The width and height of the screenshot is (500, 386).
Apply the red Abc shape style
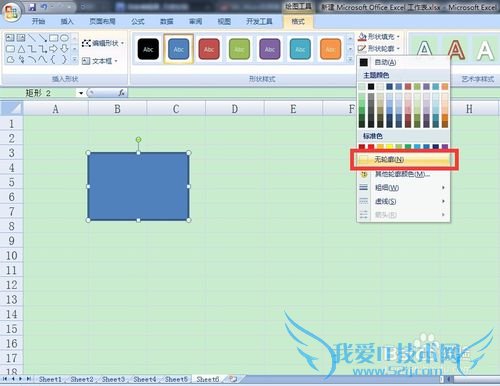point(209,49)
